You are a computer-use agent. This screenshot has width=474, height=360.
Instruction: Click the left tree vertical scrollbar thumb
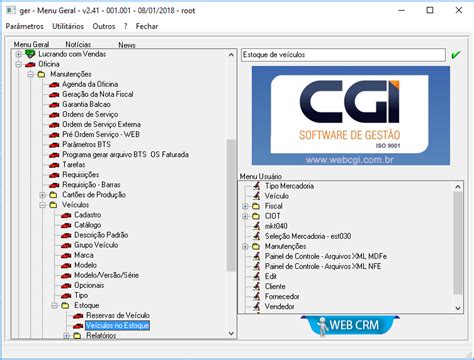click(x=231, y=205)
